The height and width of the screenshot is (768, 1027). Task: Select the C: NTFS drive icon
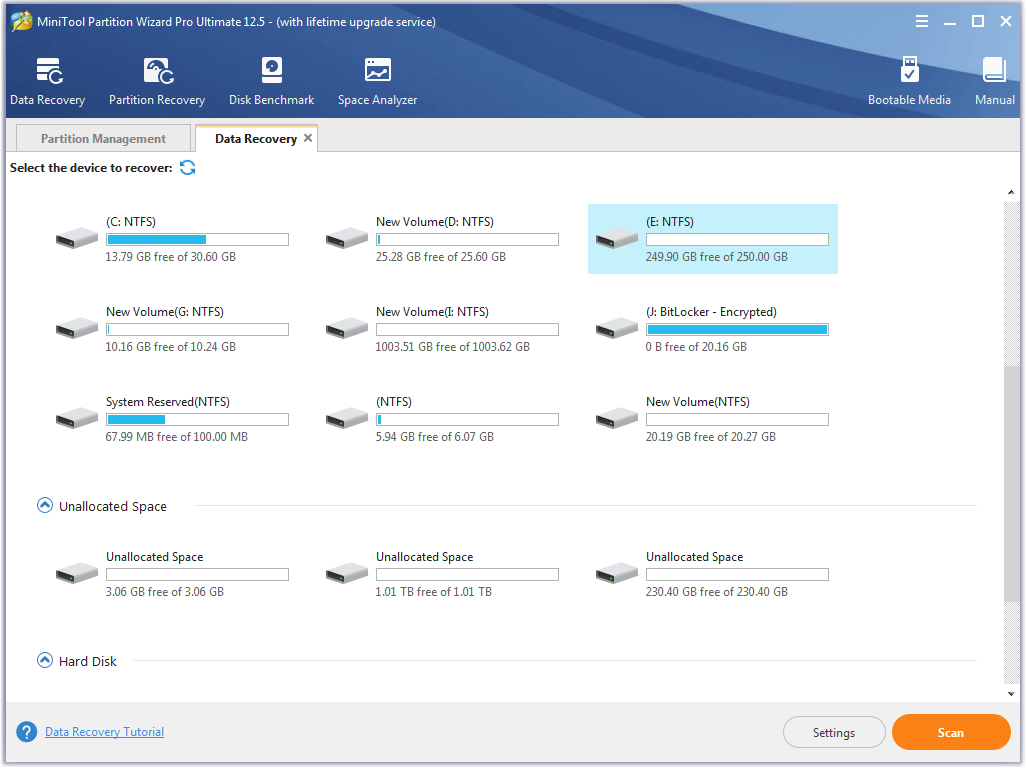77,238
